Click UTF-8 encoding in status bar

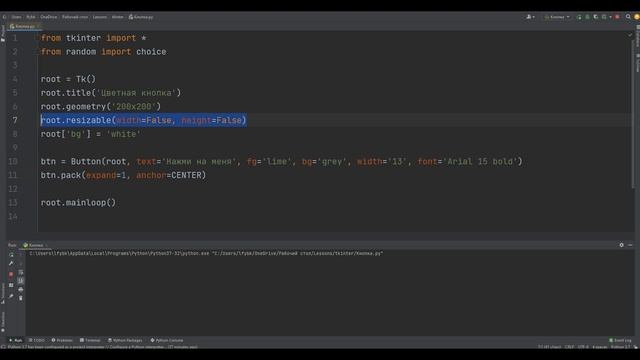pyautogui.click(x=583, y=347)
